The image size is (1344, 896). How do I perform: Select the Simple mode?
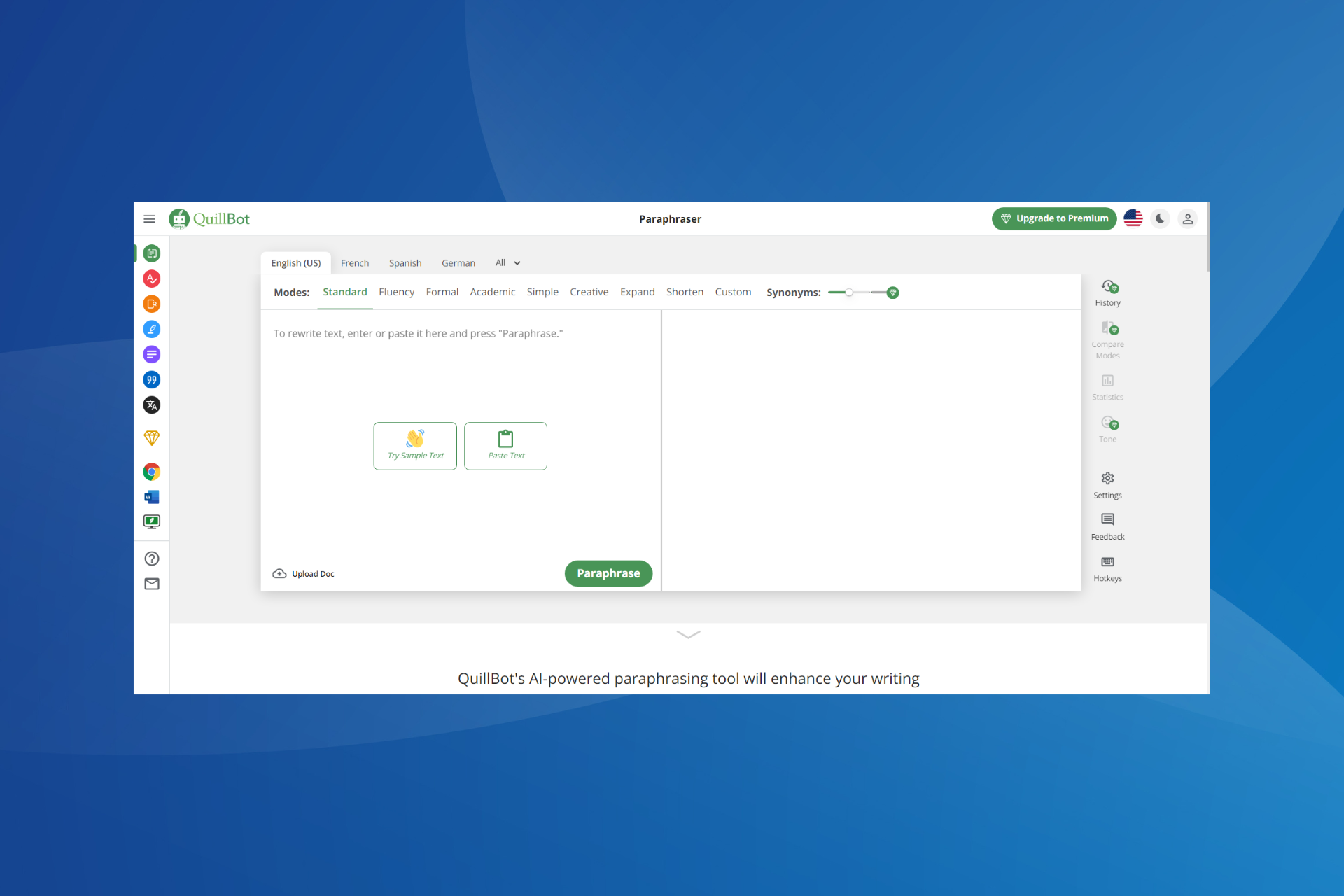[x=542, y=292]
